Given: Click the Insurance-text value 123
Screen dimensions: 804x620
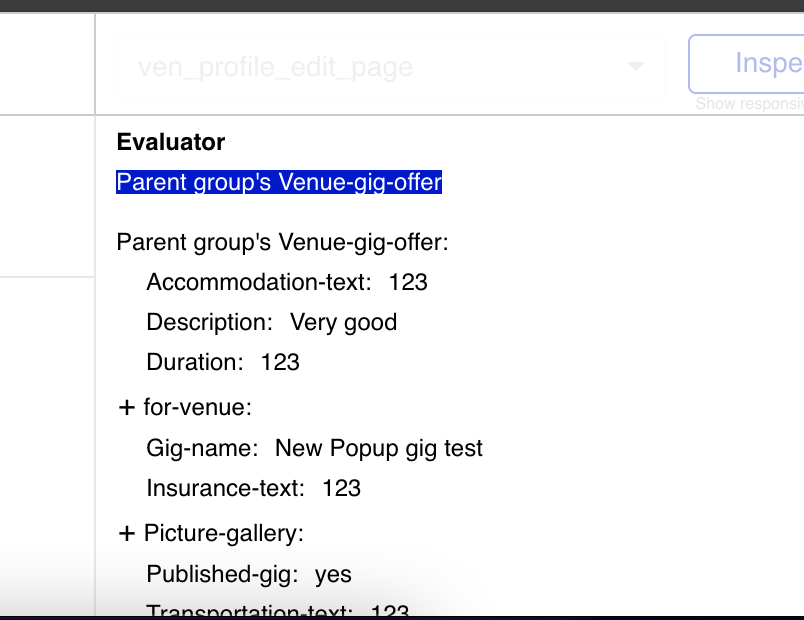Looking at the screenshot, I should (x=342, y=488).
